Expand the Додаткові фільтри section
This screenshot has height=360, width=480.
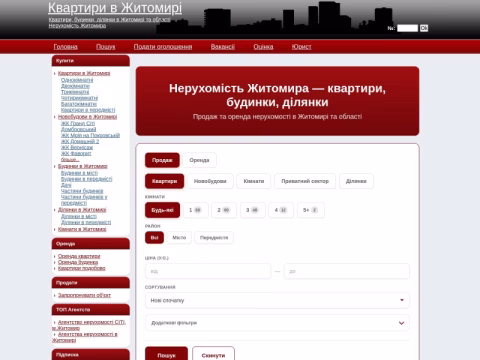[277, 323]
